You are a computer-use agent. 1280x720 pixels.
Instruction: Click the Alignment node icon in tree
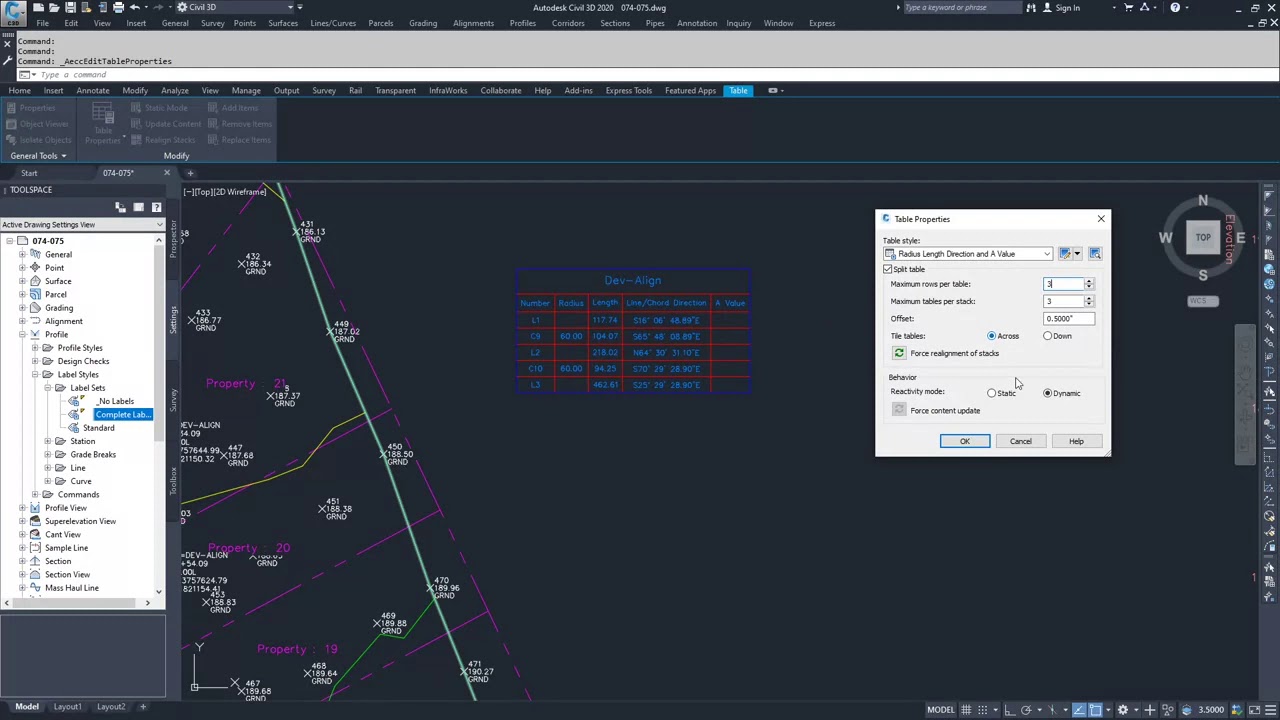point(35,321)
